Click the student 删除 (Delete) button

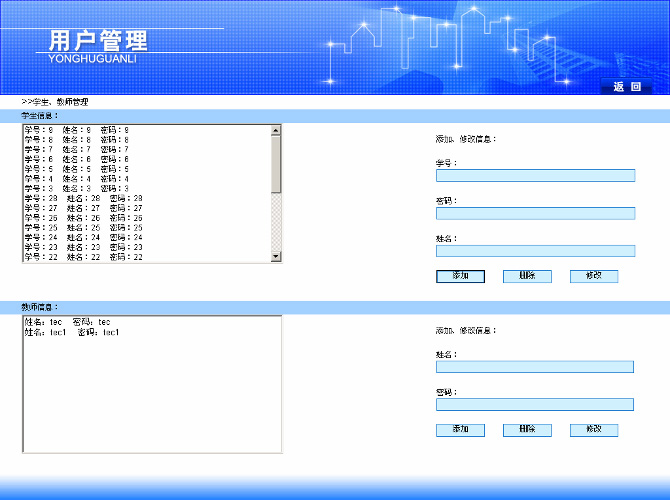point(527,276)
